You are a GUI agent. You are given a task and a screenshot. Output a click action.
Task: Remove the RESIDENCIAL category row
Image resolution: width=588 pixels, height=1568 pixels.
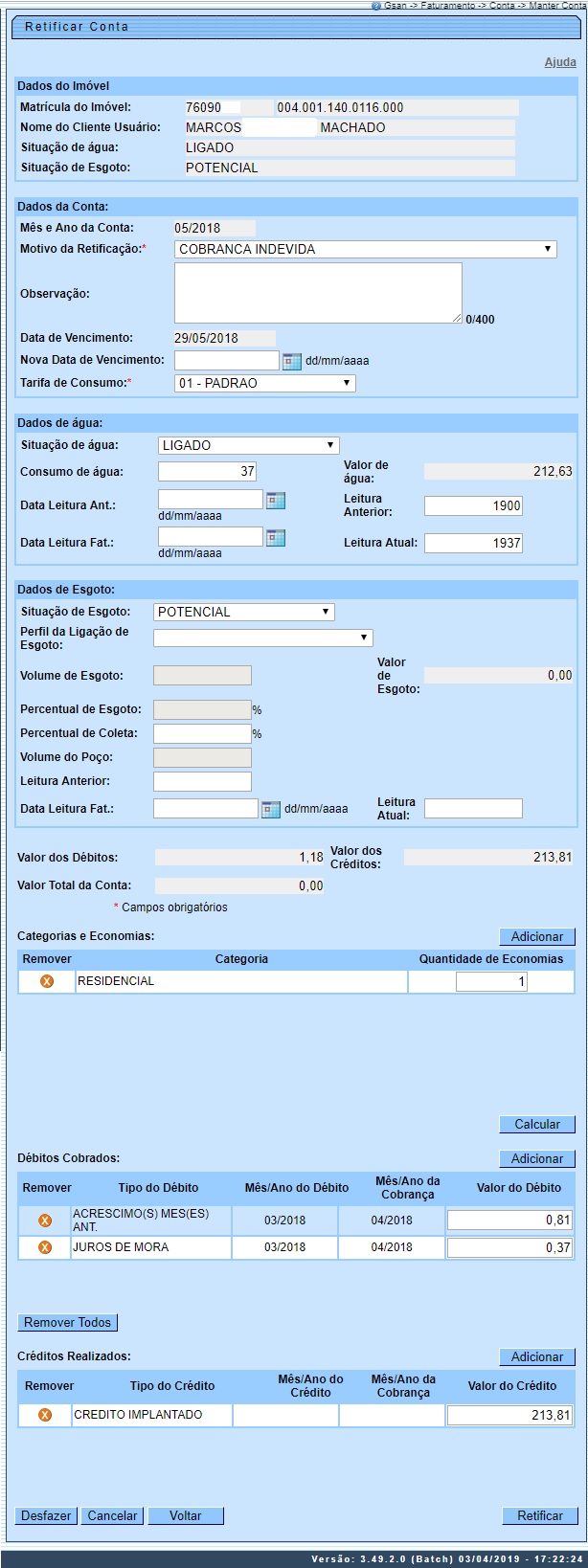click(46, 981)
